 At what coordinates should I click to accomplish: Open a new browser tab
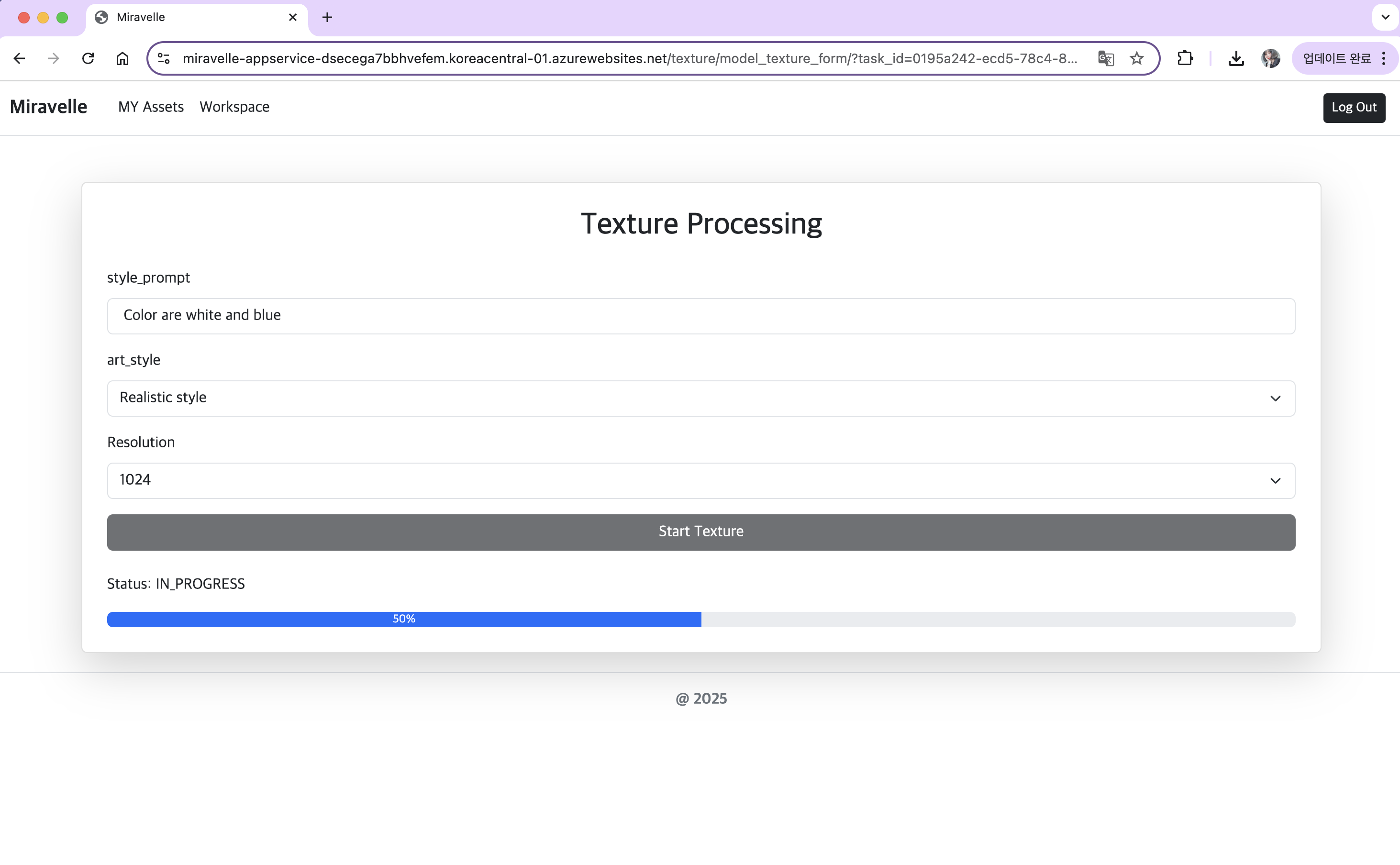327,18
